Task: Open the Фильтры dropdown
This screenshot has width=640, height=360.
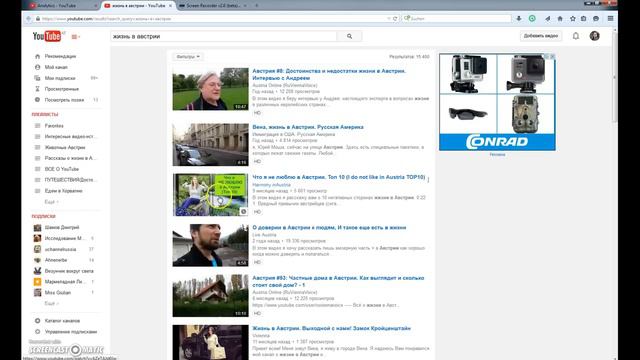Action: [x=188, y=57]
